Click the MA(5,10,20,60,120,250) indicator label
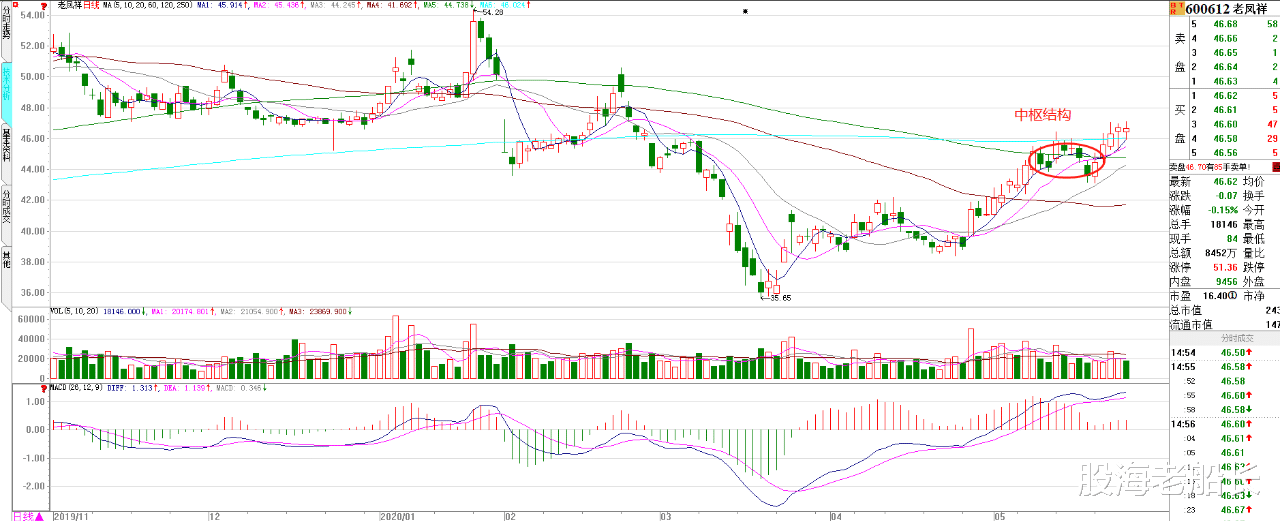This screenshot has height=521, width=1280. click(147, 5)
